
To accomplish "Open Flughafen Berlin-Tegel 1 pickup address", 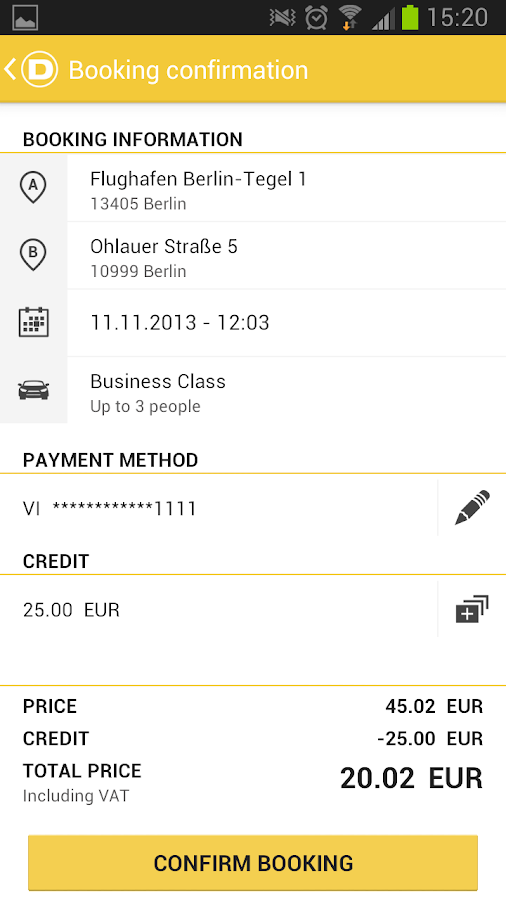I will point(286,188).
